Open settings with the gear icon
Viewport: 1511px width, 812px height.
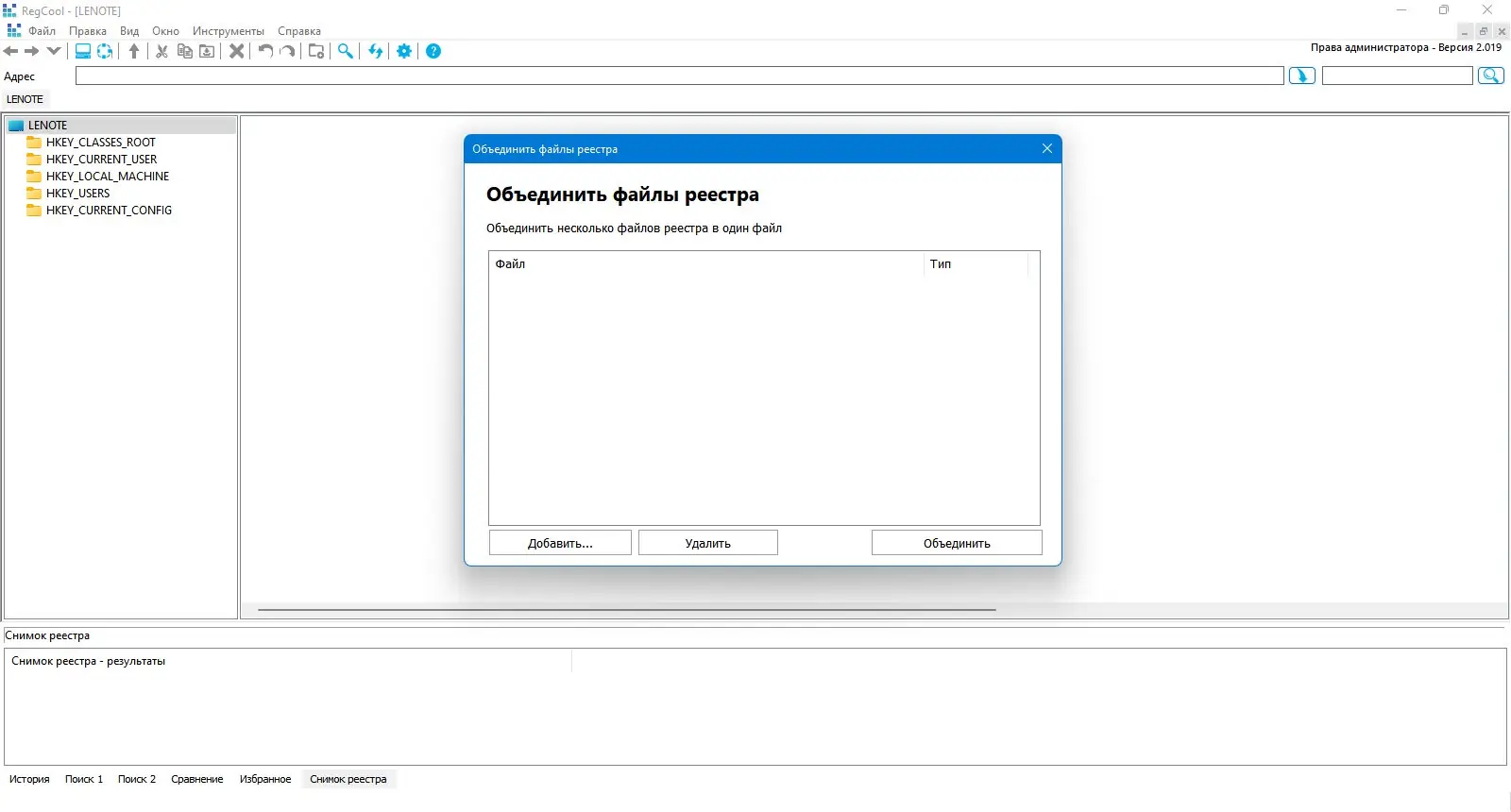click(404, 51)
